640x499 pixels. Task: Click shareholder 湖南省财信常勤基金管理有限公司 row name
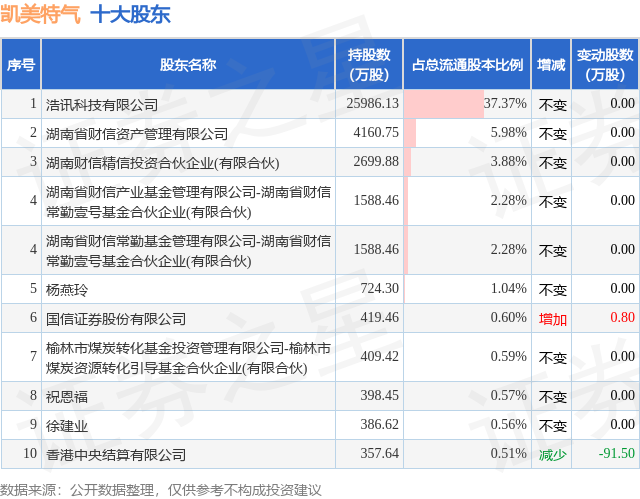(x=188, y=251)
